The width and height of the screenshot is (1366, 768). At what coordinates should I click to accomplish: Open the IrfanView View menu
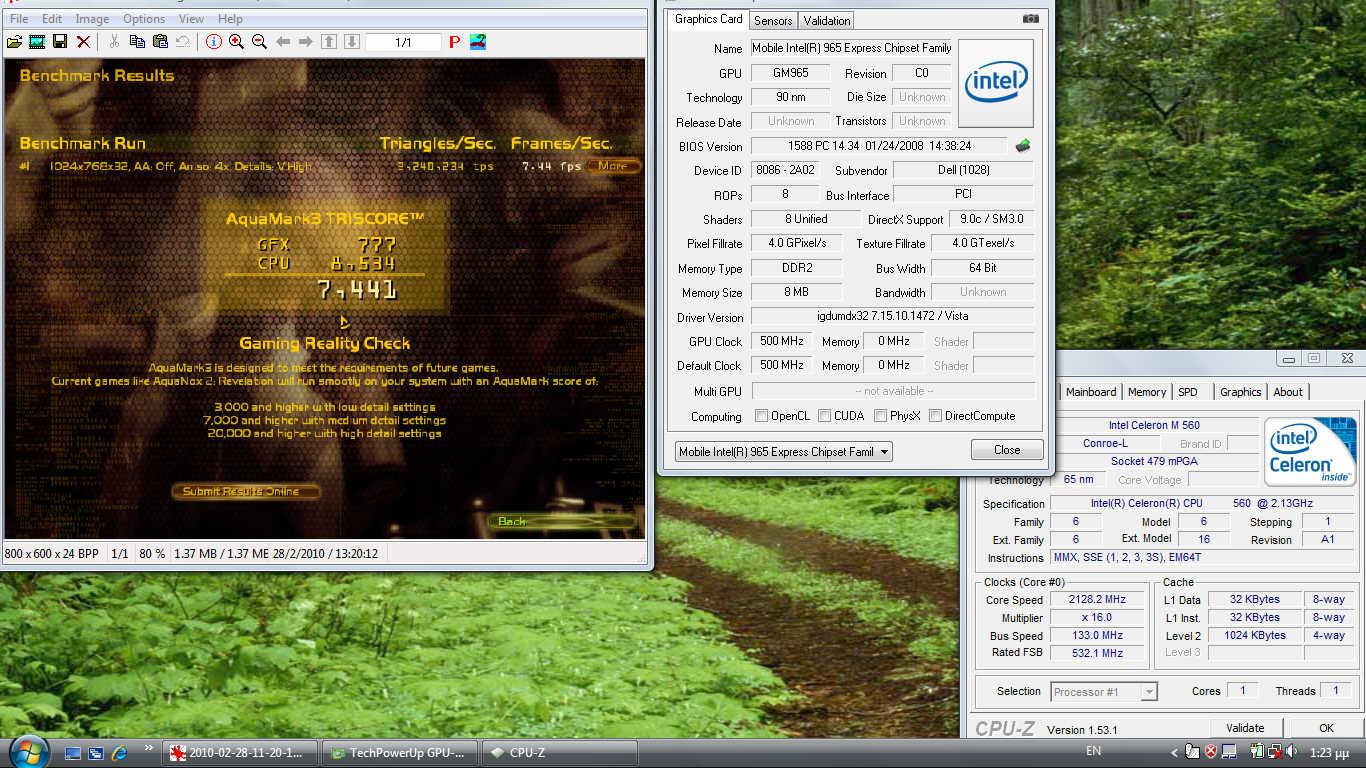click(191, 19)
